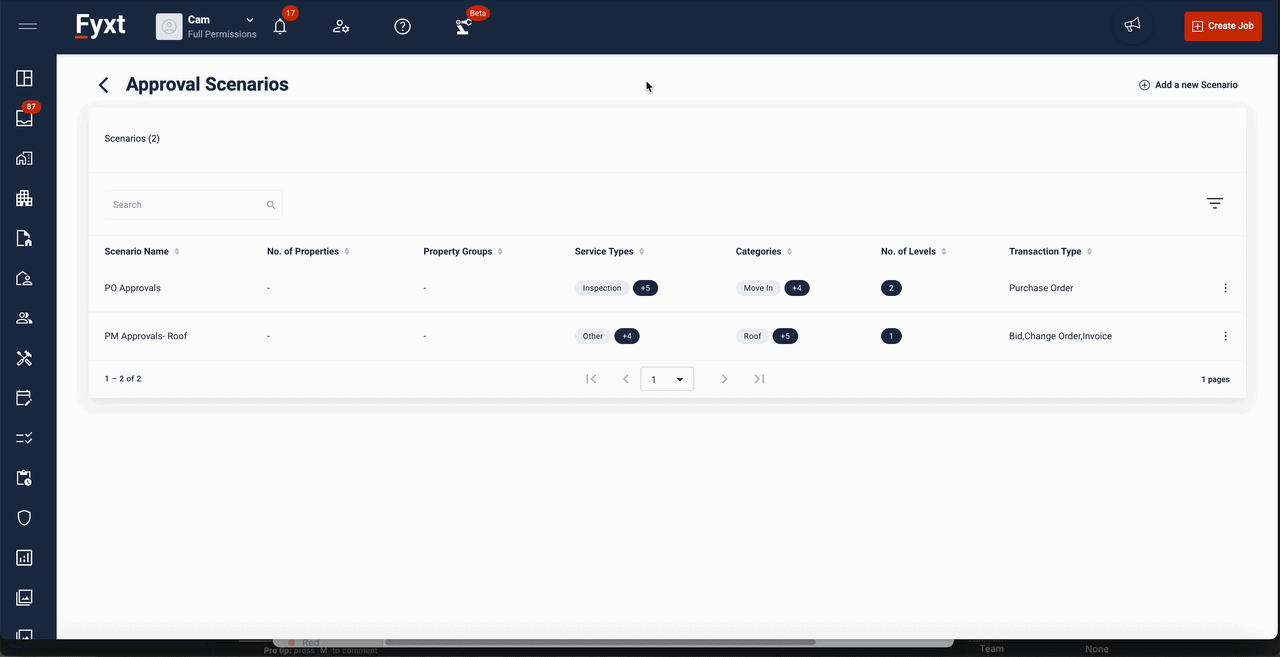This screenshot has height=657, width=1280.
Task: Open the checklist sidebar icon
Action: 25,438
